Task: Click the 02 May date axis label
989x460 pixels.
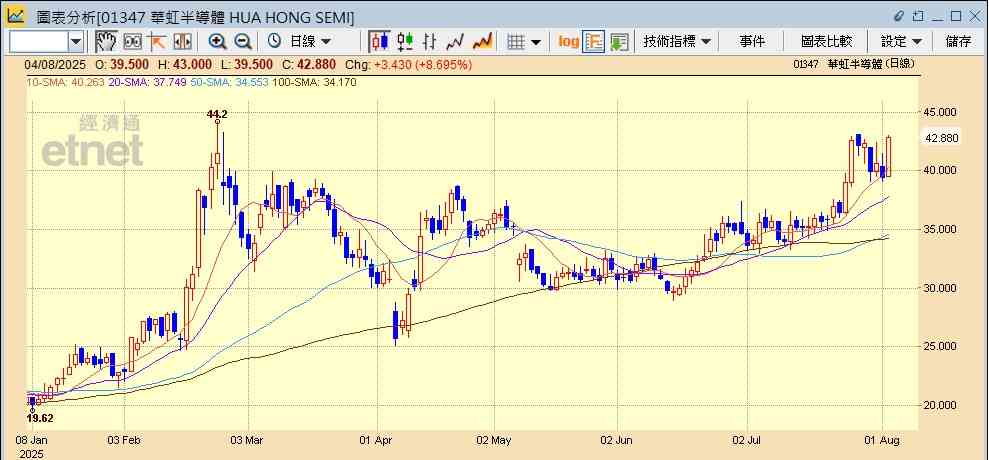Action: 494,439
